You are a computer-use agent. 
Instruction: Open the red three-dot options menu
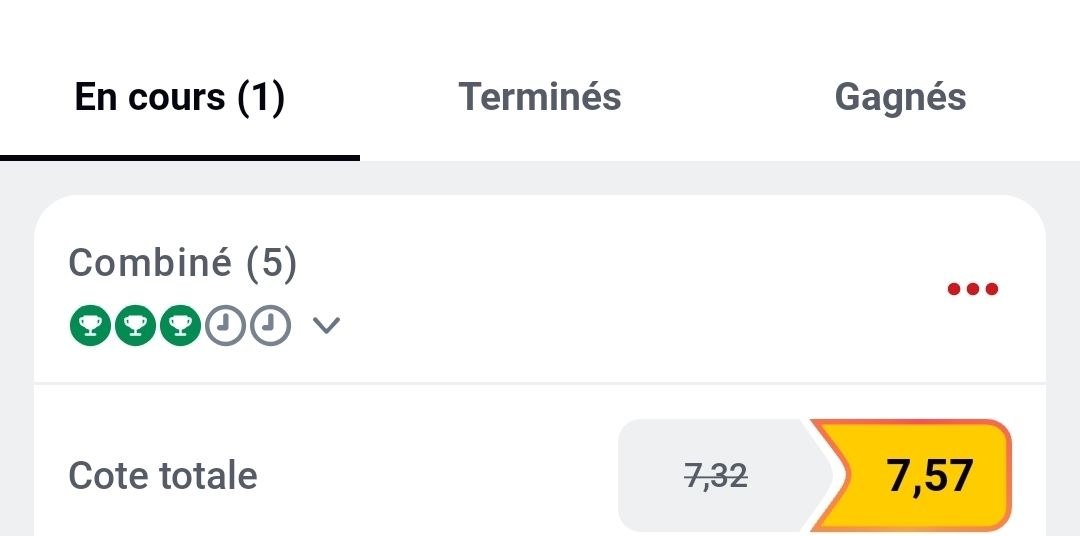972,290
